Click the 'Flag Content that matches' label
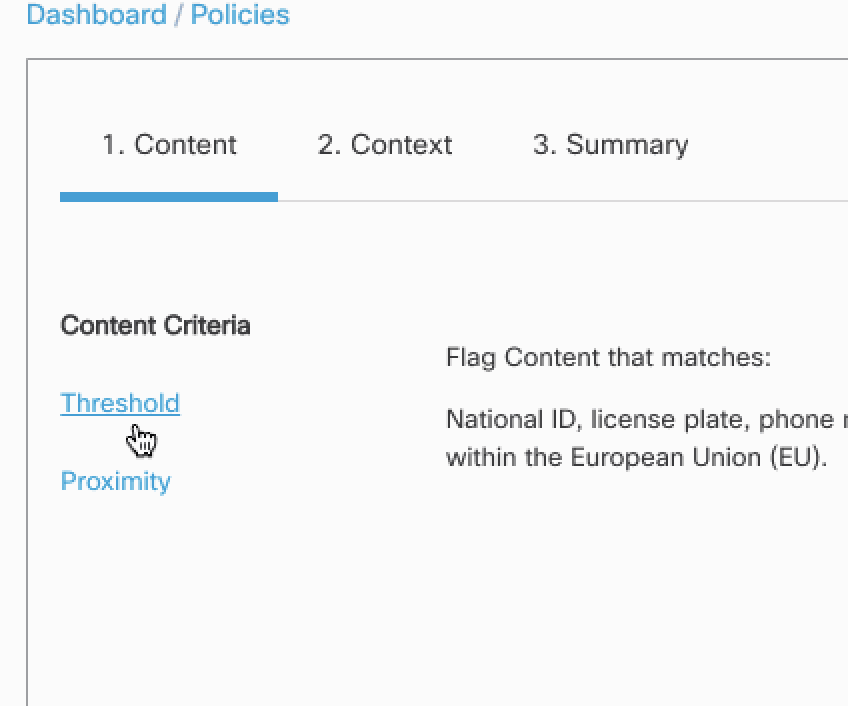The image size is (848, 706). click(x=608, y=357)
